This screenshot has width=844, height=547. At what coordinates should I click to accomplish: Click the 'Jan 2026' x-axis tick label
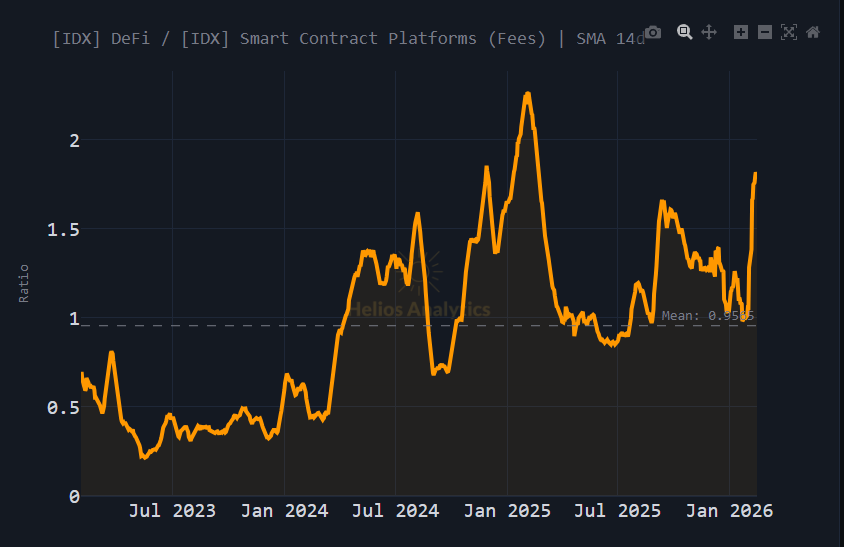pos(730,511)
